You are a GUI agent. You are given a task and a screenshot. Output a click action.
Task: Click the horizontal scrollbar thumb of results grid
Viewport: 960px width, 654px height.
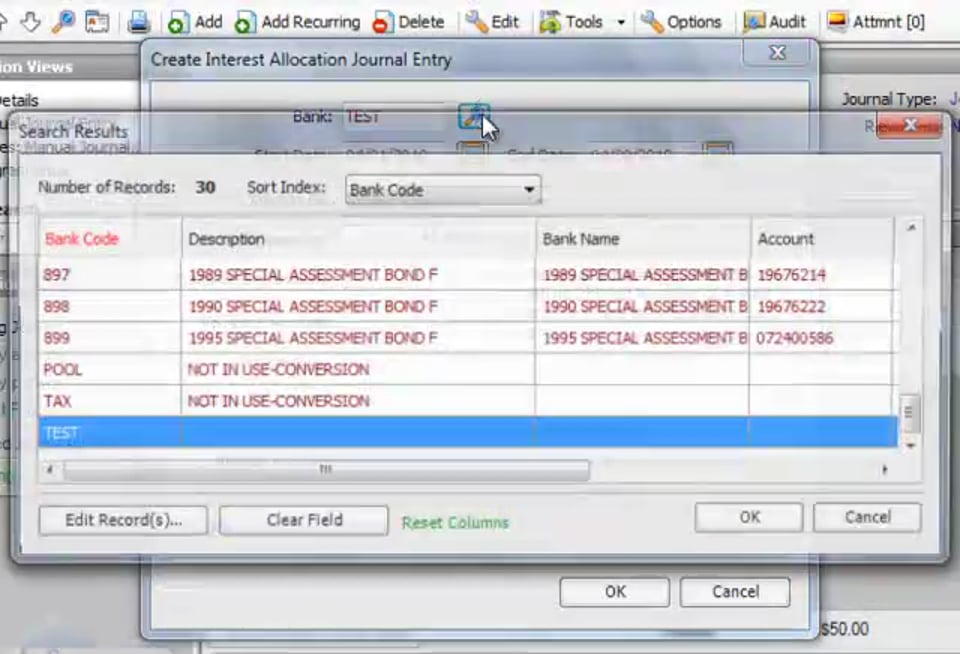pos(326,470)
